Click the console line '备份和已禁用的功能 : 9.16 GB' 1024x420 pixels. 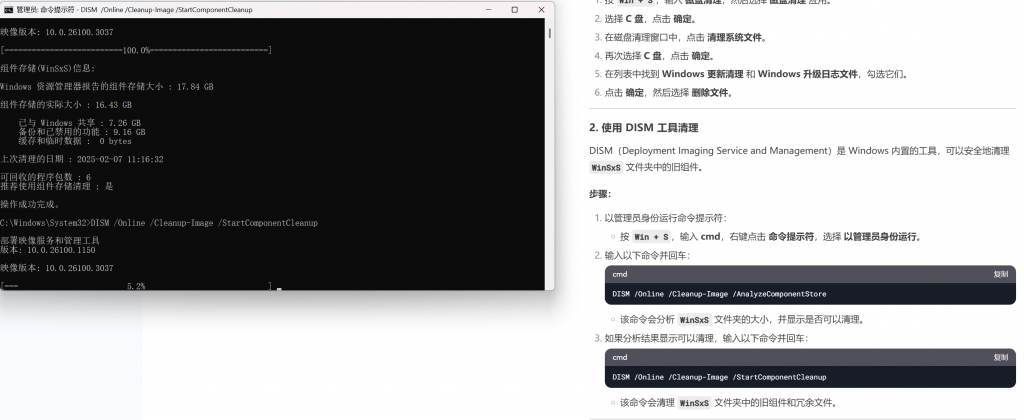click(x=82, y=132)
